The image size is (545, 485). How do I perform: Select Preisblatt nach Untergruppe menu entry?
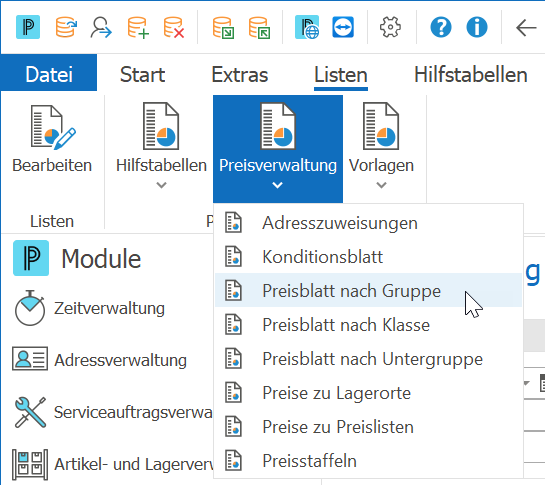pos(368,359)
